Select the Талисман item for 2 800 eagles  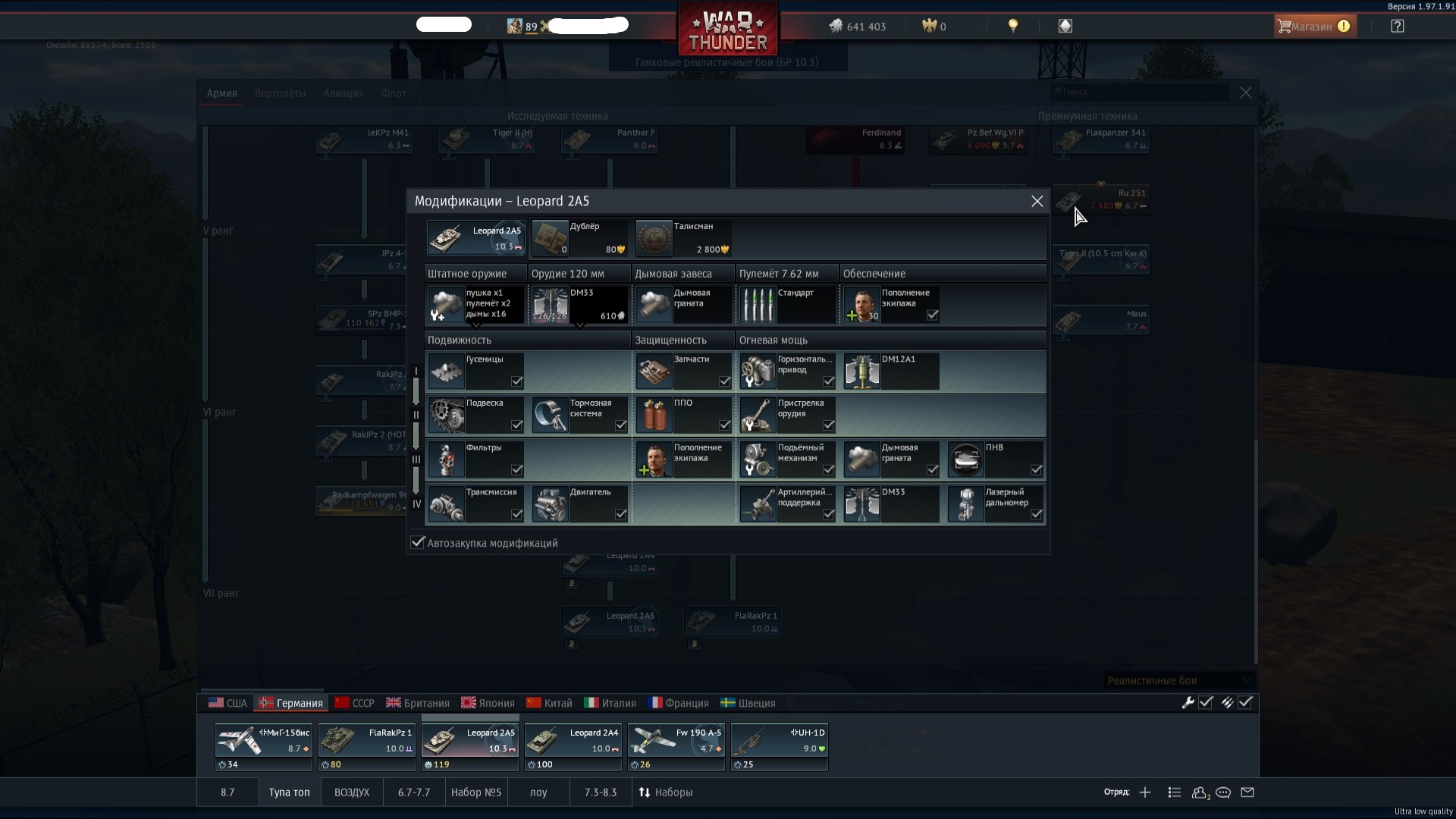tap(683, 238)
